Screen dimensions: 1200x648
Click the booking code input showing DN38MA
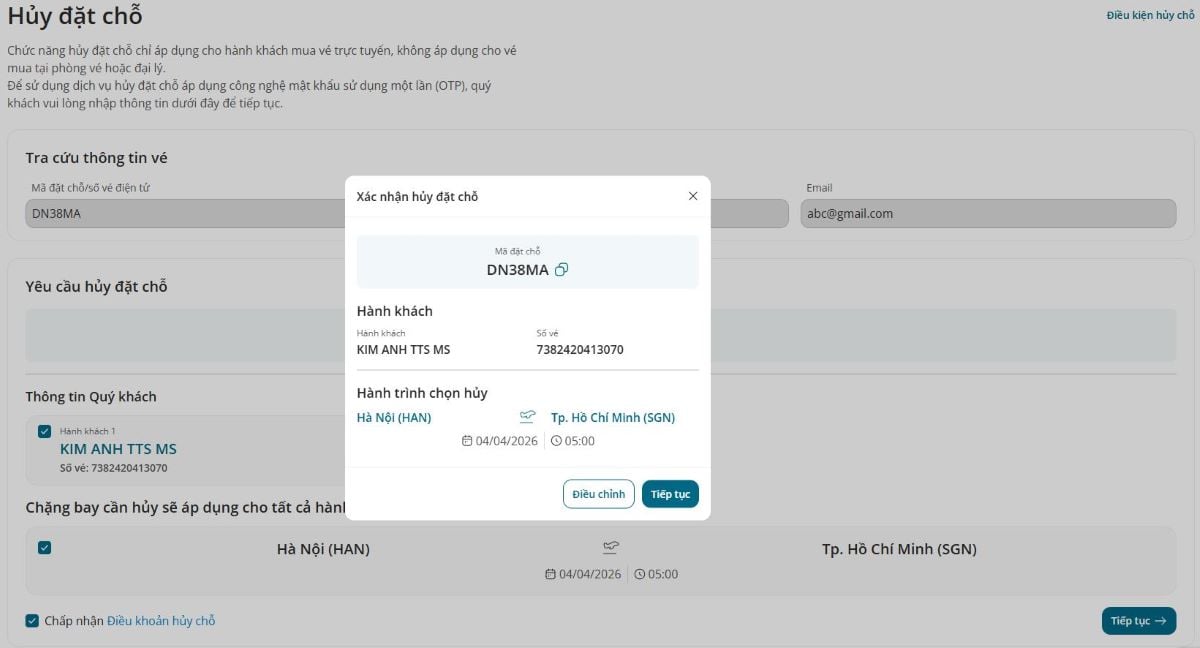180,213
